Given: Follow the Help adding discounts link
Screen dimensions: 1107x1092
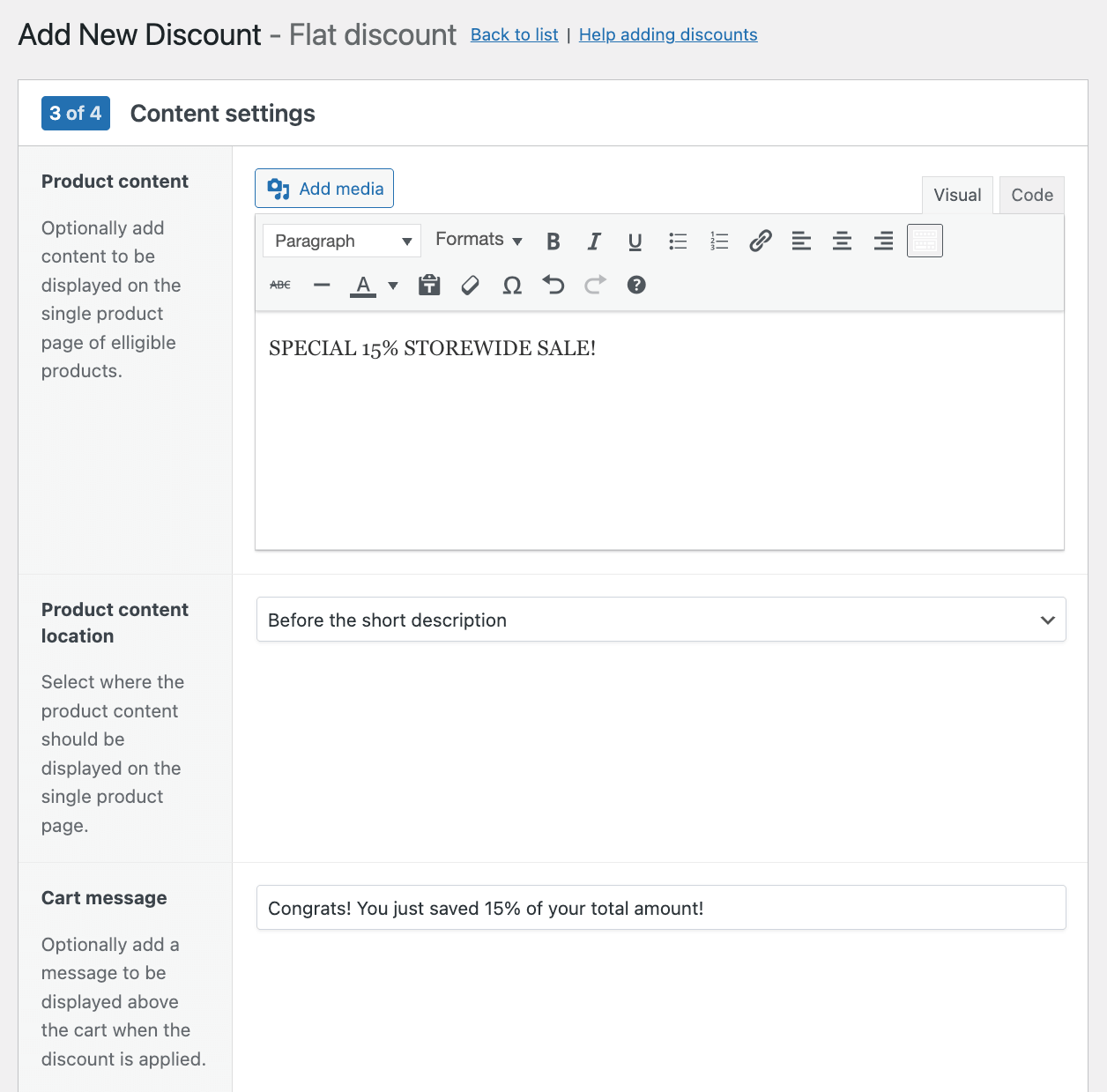Looking at the screenshot, I should point(667,34).
